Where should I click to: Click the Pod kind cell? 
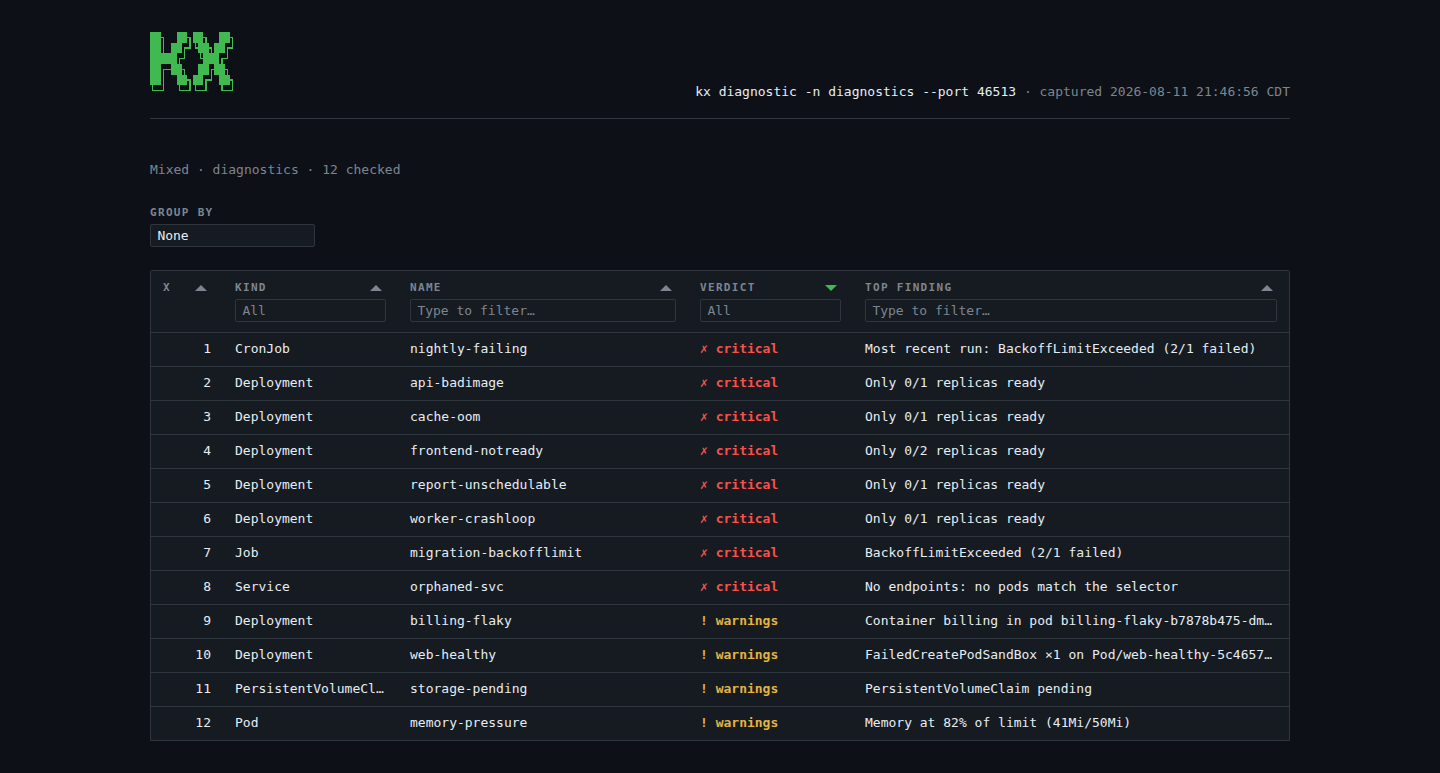[x=247, y=723]
